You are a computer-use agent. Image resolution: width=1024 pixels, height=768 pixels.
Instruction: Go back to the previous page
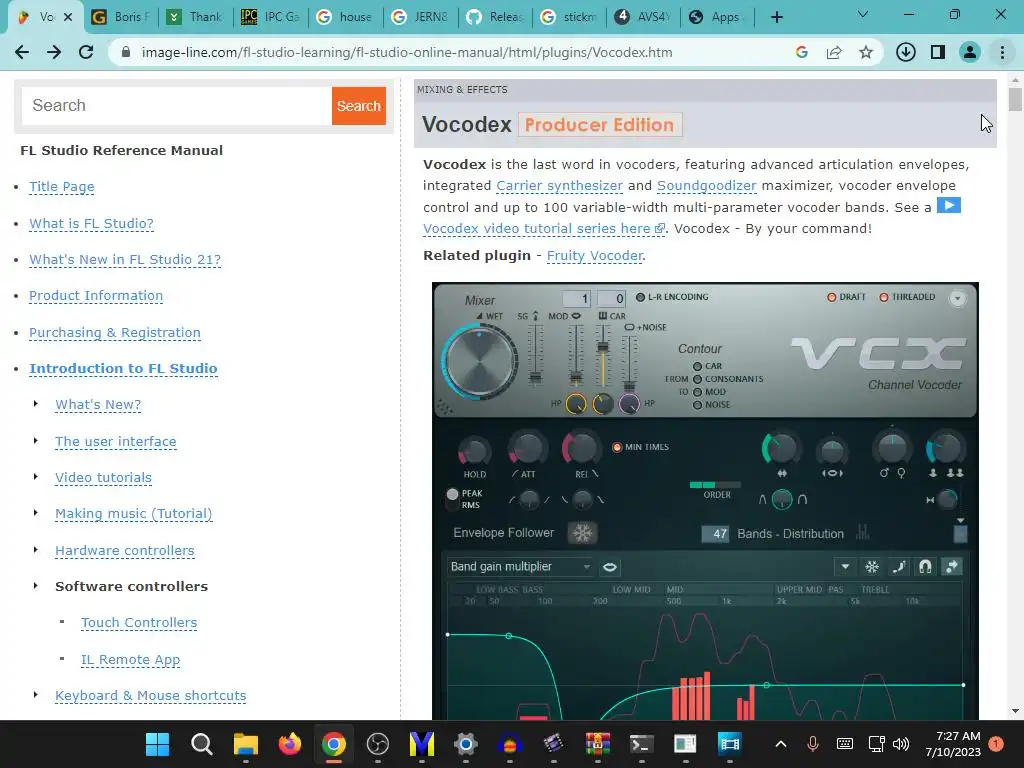click(x=22, y=52)
